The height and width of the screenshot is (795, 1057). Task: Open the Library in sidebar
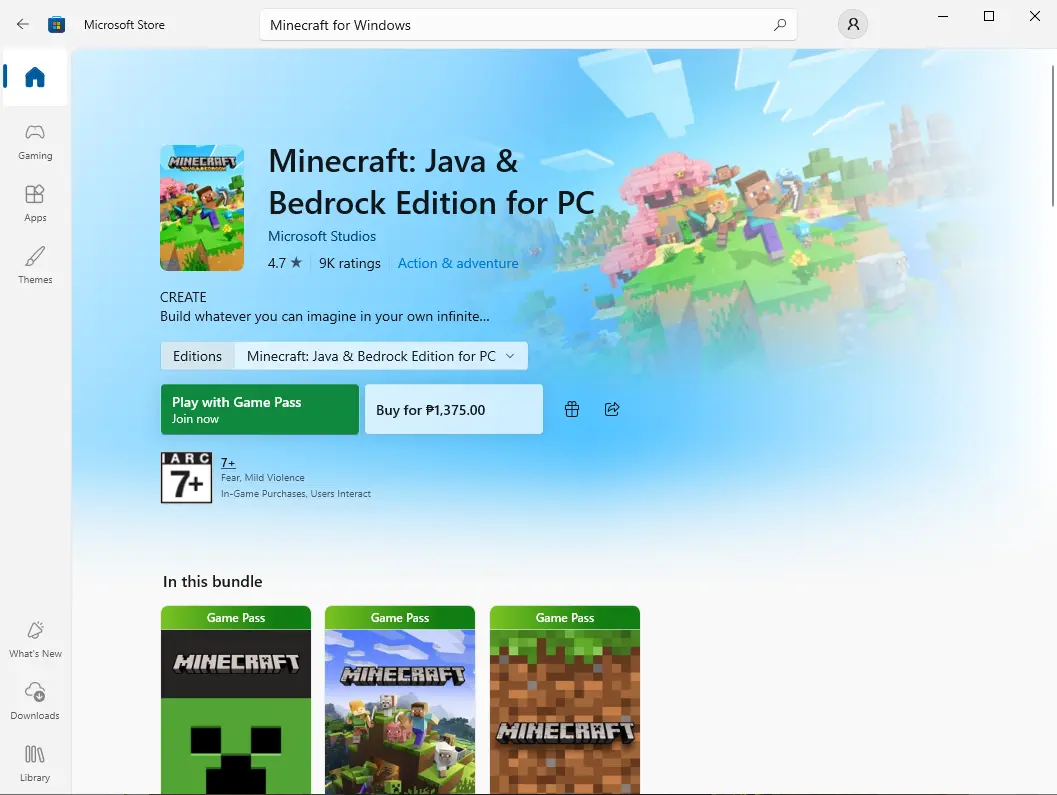35,763
